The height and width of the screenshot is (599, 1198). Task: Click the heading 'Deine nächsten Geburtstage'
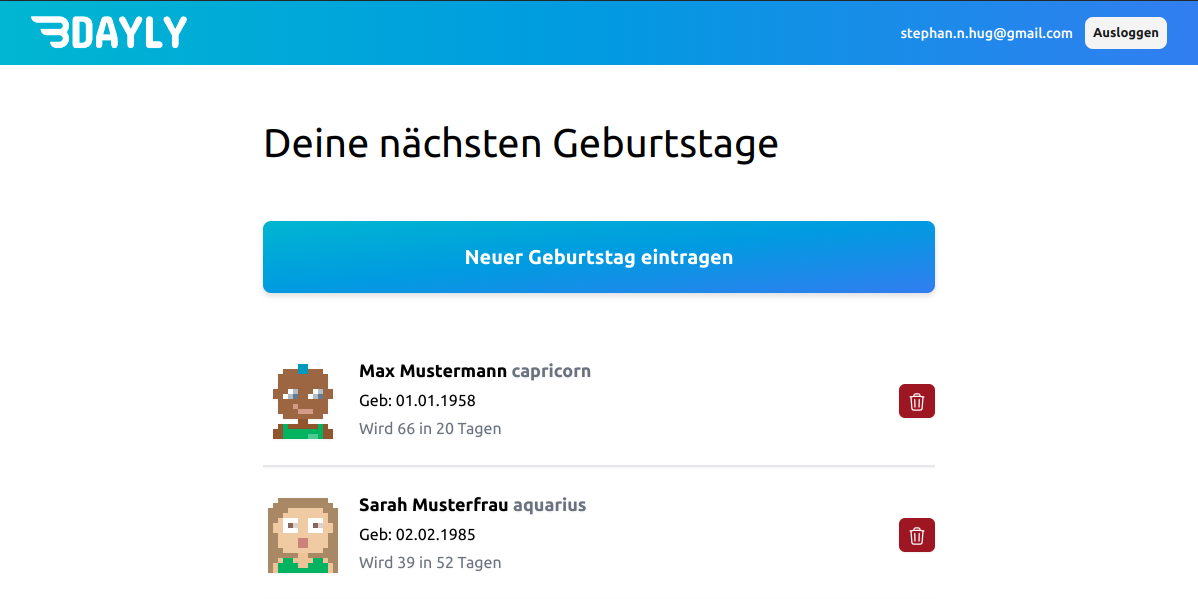tap(520, 144)
